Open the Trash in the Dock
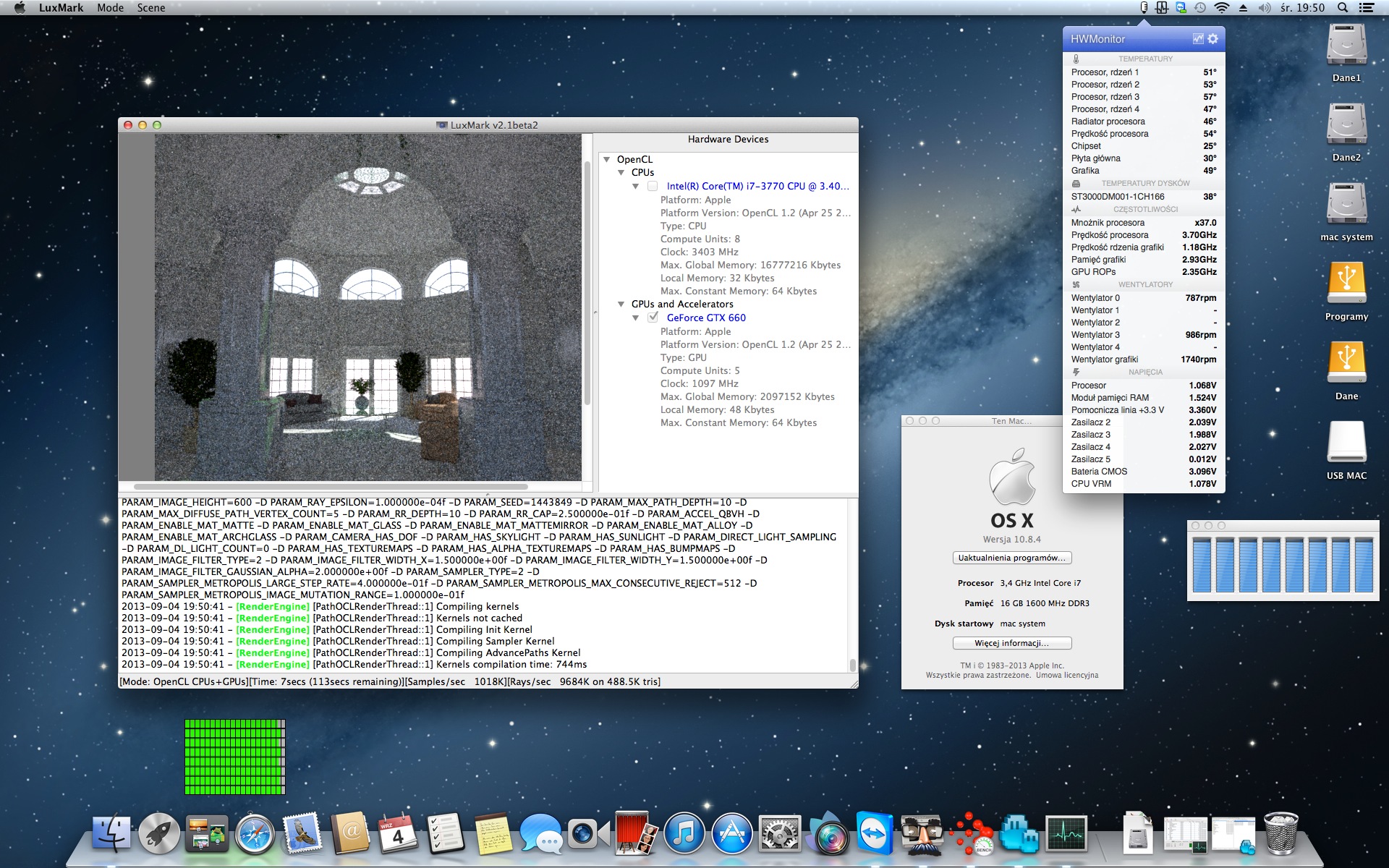Screen dimensions: 1389x868 click(1280, 833)
